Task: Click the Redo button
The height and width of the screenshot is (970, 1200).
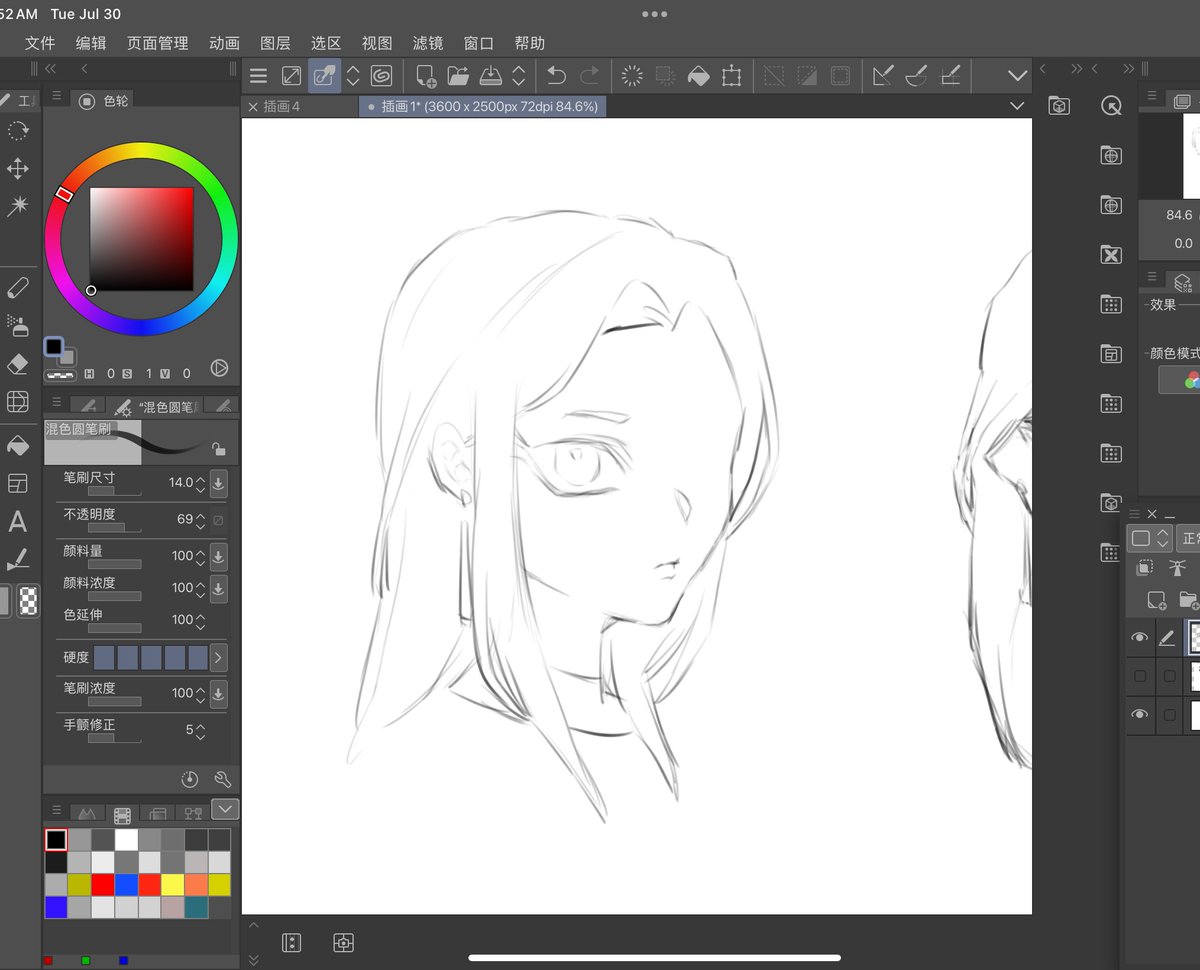Action: click(591, 75)
